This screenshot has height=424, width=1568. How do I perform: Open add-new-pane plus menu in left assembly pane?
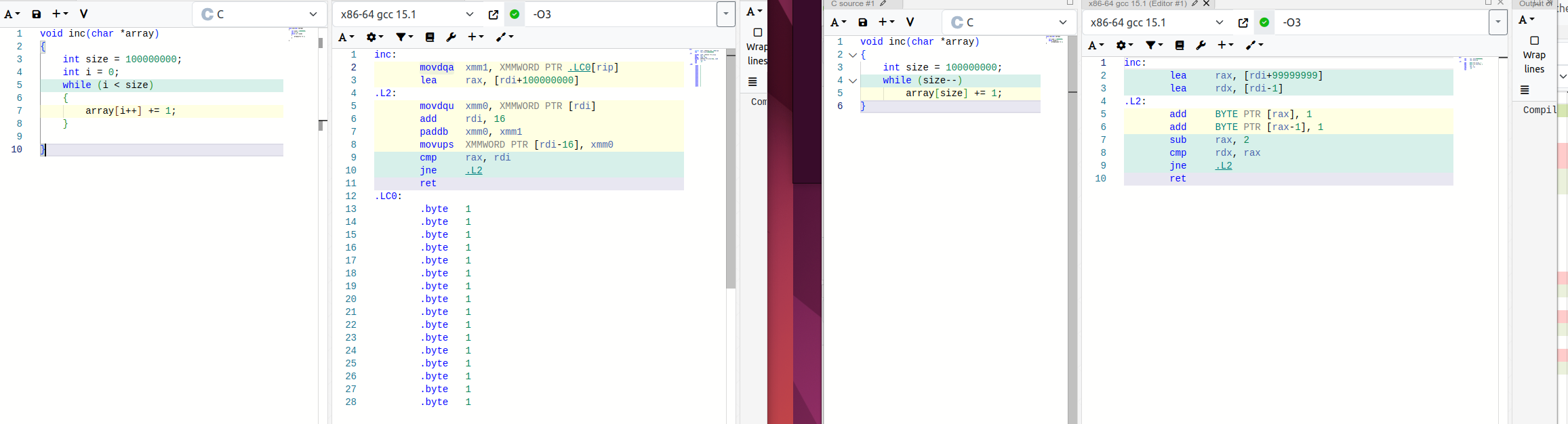coord(476,37)
